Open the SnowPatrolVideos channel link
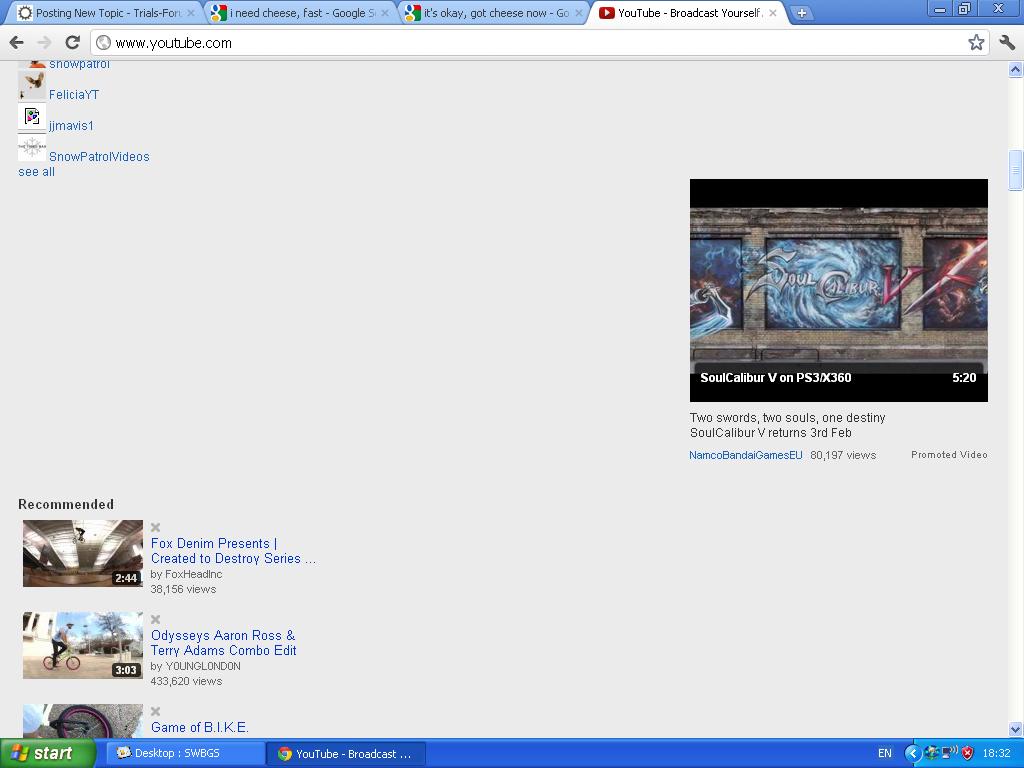Screen dimensions: 1024x768 [x=99, y=157]
